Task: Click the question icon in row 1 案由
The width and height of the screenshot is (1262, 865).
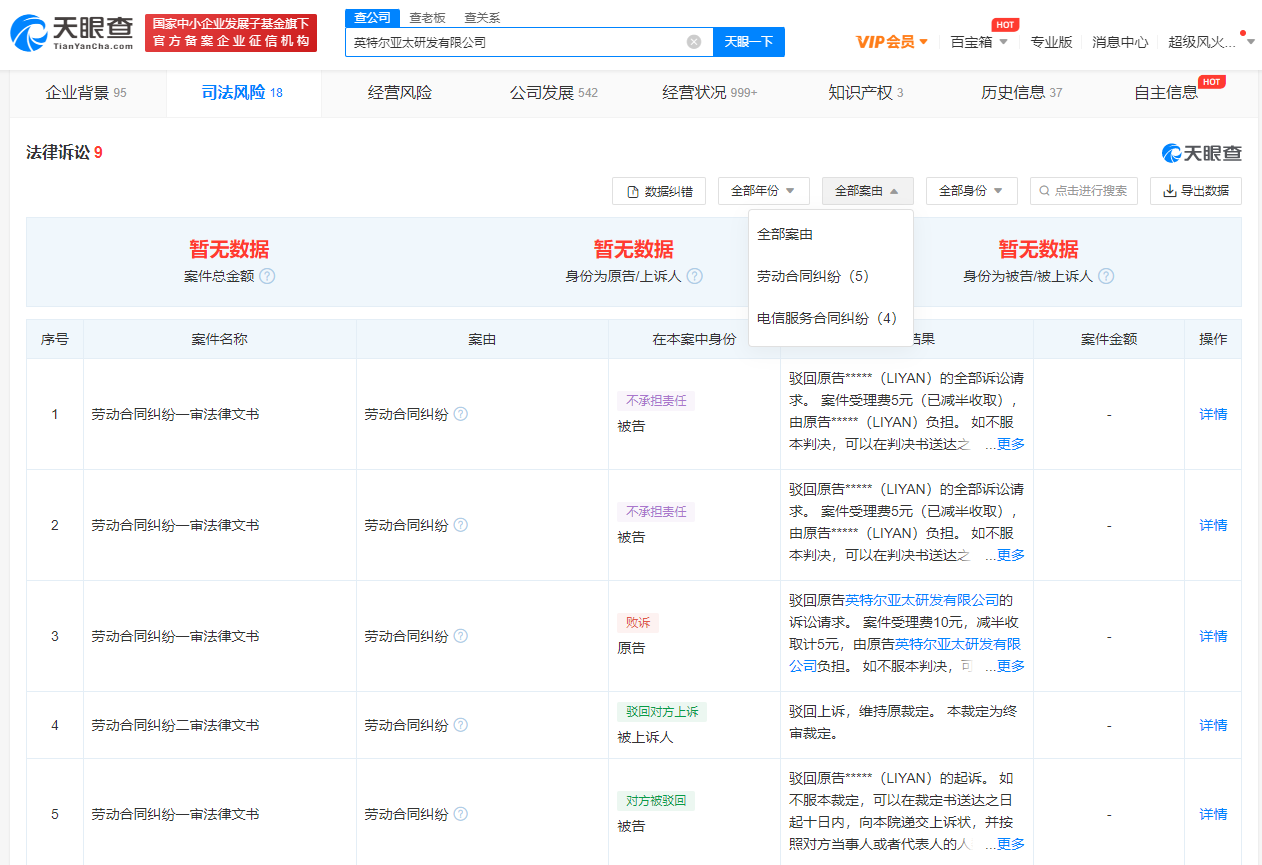Action: pos(461,414)
